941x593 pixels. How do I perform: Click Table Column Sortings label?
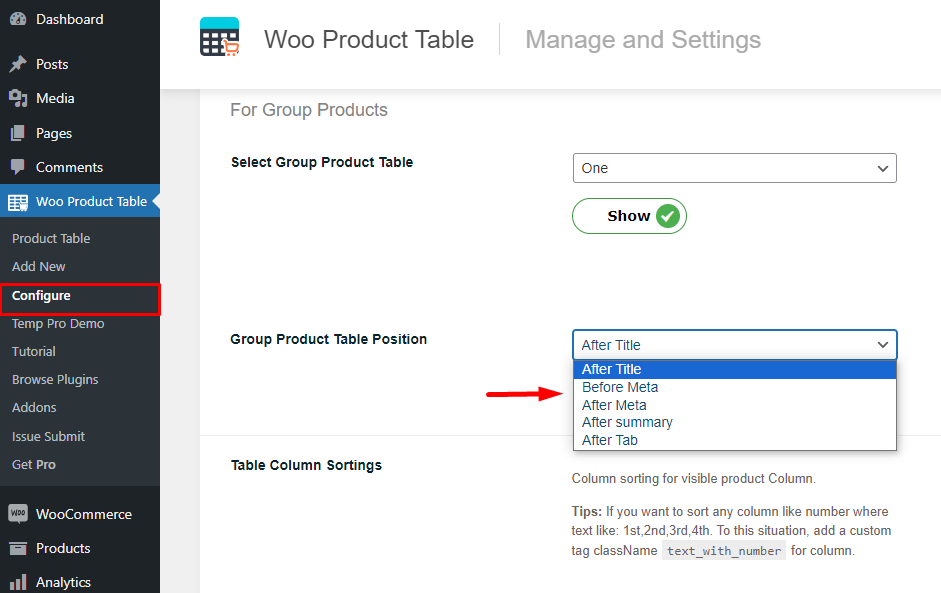click(x=307, y=465)
